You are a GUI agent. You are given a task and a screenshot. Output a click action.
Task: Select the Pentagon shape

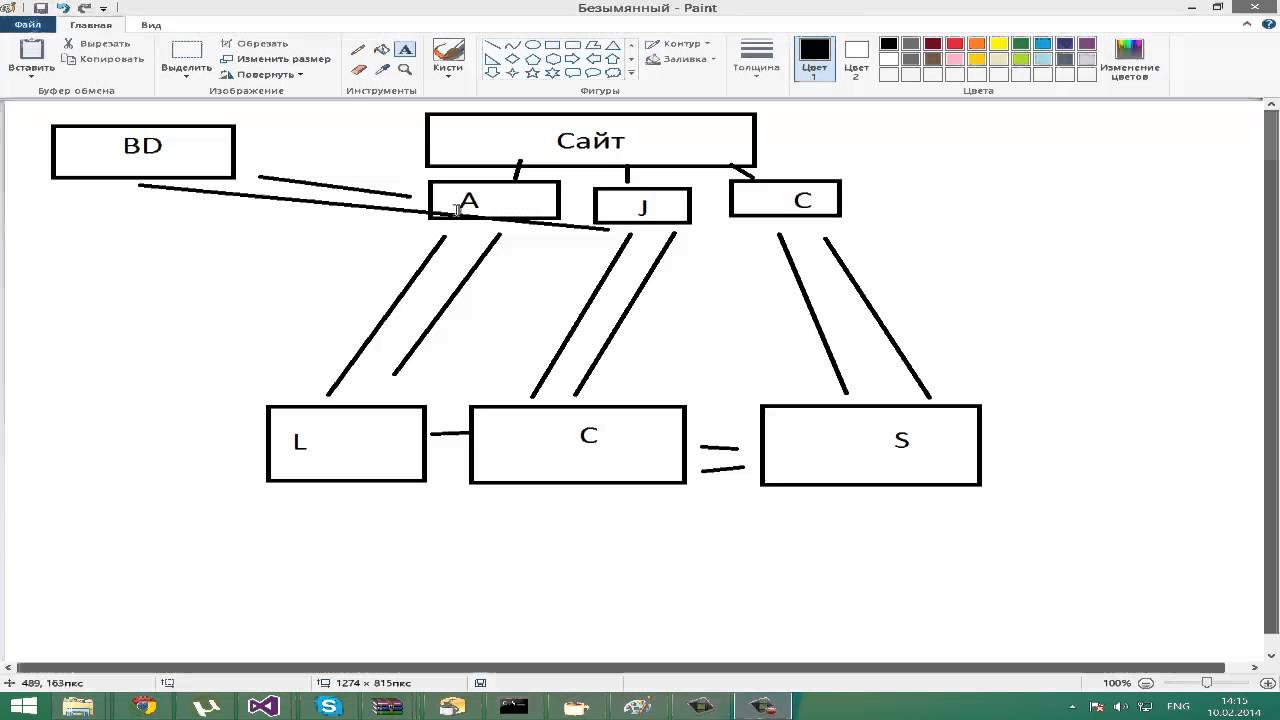coord(533,59)
